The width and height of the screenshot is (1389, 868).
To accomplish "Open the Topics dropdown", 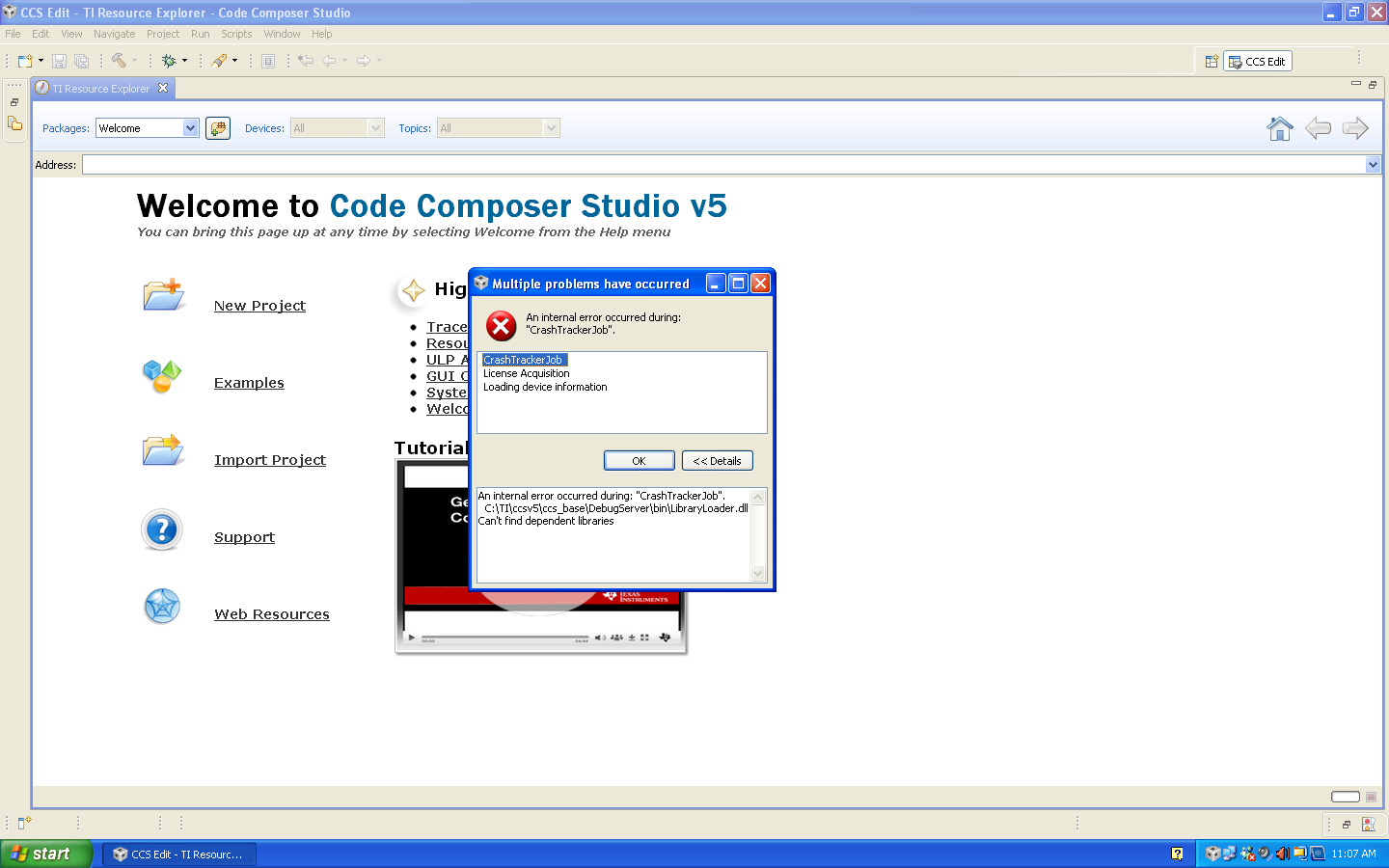I will 499,128.
